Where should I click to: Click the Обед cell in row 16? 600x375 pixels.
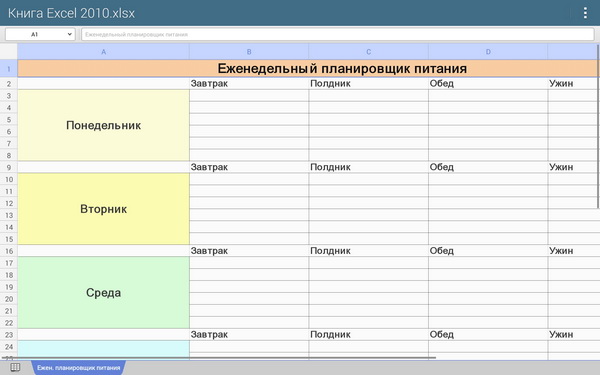pyautogui.click(x=488, y=251)
